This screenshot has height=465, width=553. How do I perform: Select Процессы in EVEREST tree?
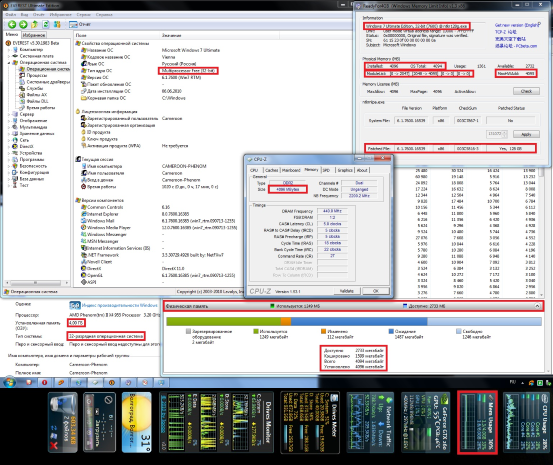click(x=37, y=76)
